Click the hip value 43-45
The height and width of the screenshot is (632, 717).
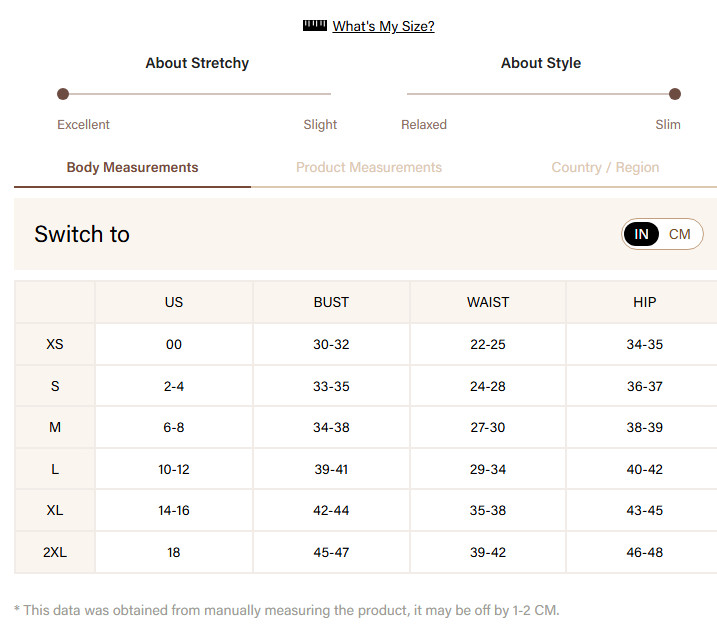[x=645, y=511]
